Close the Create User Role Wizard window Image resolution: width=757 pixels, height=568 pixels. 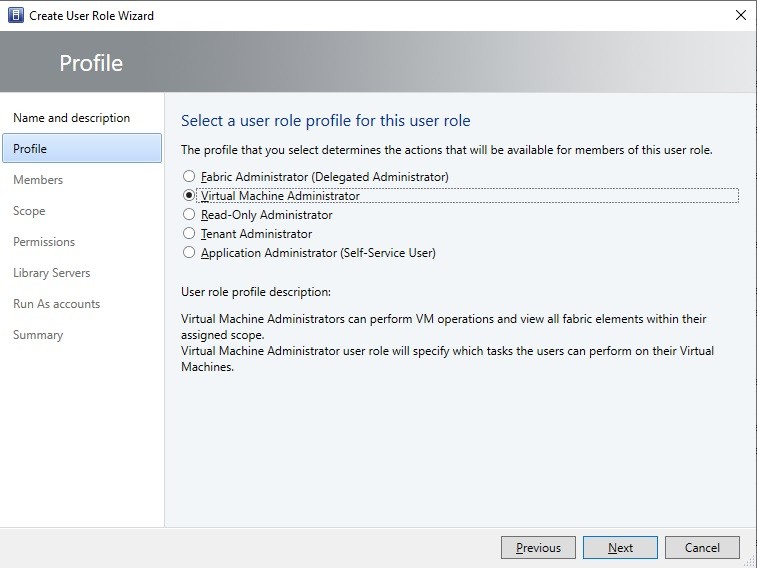tap(741, 15)
